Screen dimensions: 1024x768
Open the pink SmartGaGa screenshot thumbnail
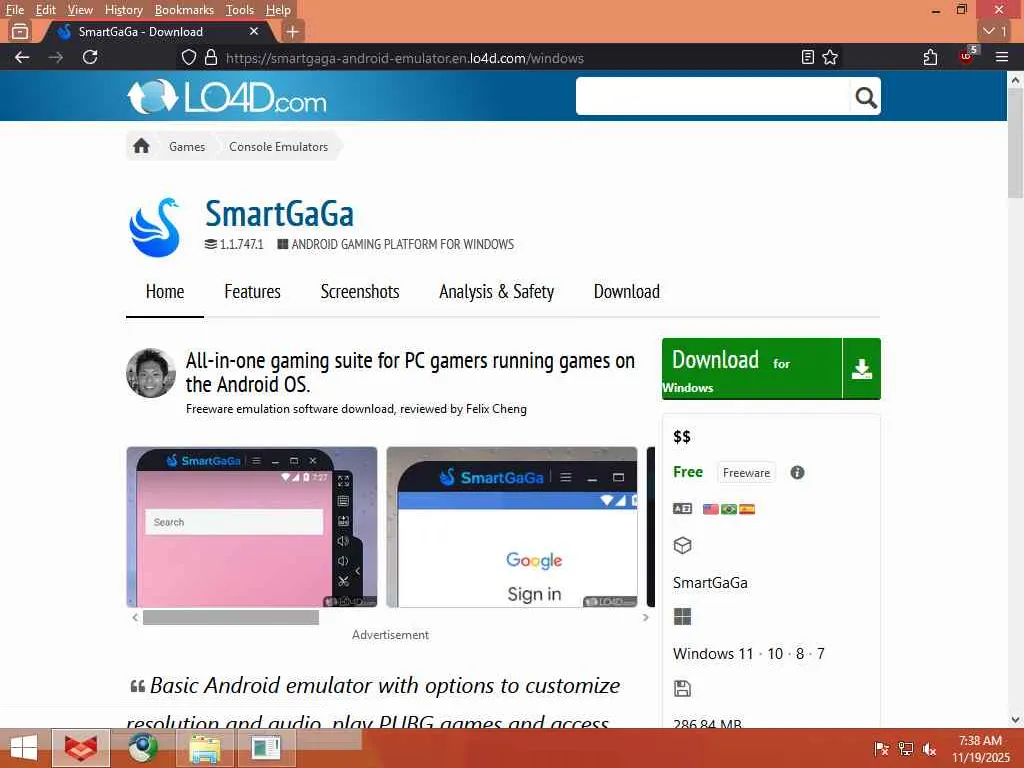251,527
